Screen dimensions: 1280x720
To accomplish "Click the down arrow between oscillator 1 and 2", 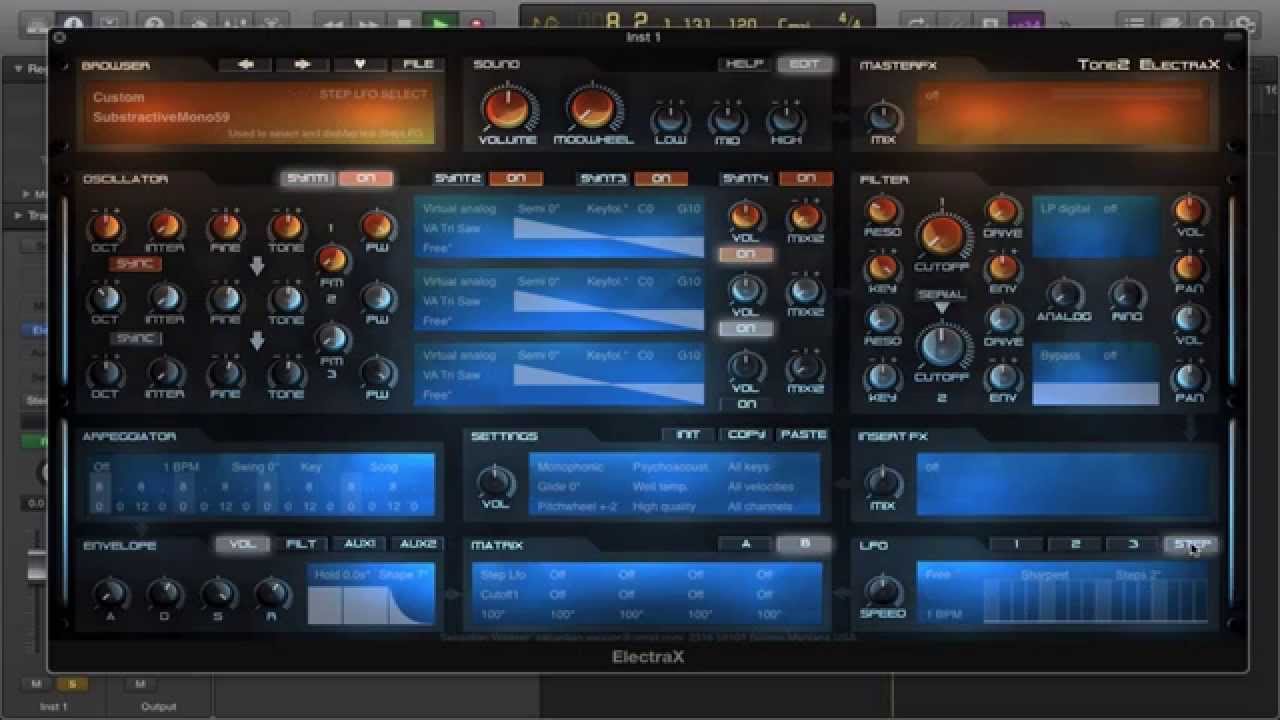I will tap(257, 266).
